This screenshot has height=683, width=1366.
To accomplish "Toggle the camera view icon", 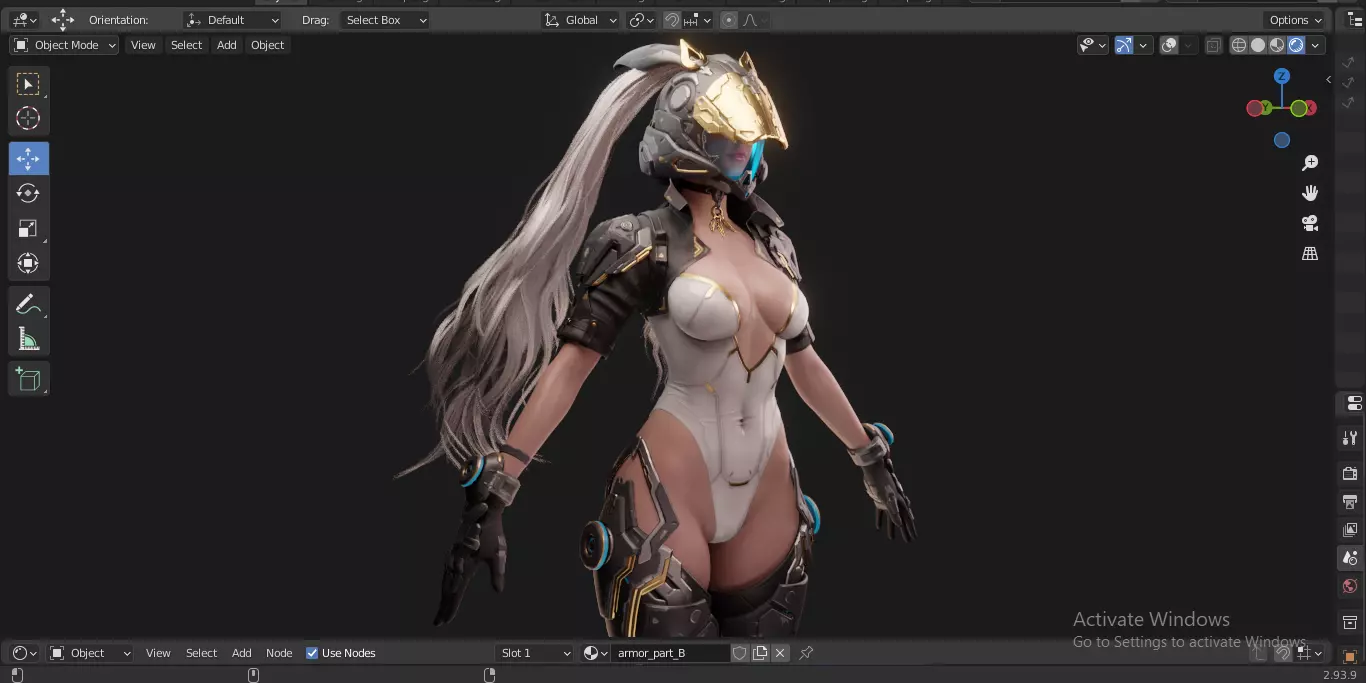I will (x=1310, y=223).
